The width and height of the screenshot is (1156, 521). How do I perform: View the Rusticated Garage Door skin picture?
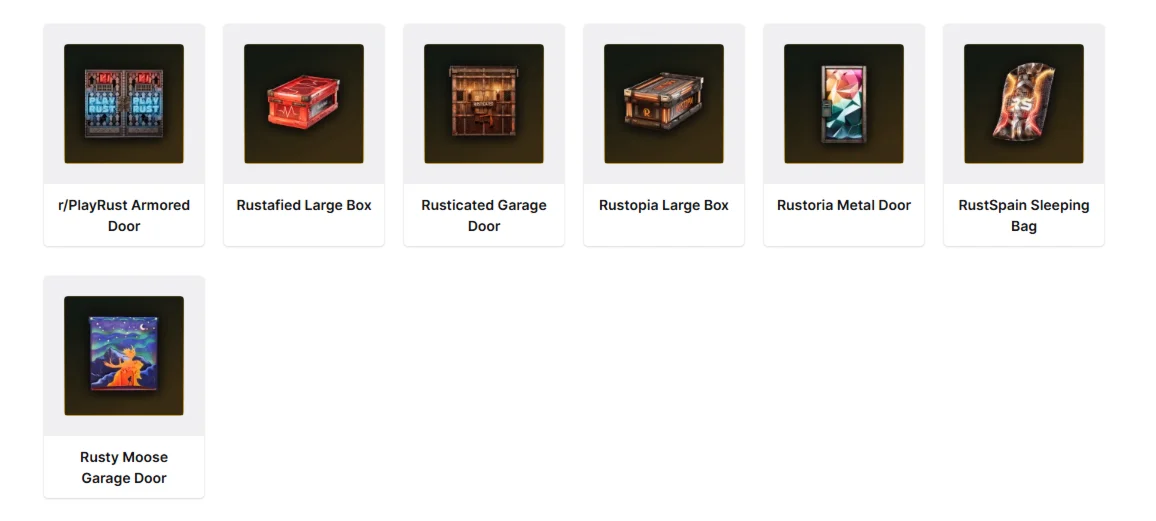(x=484, y=104)
